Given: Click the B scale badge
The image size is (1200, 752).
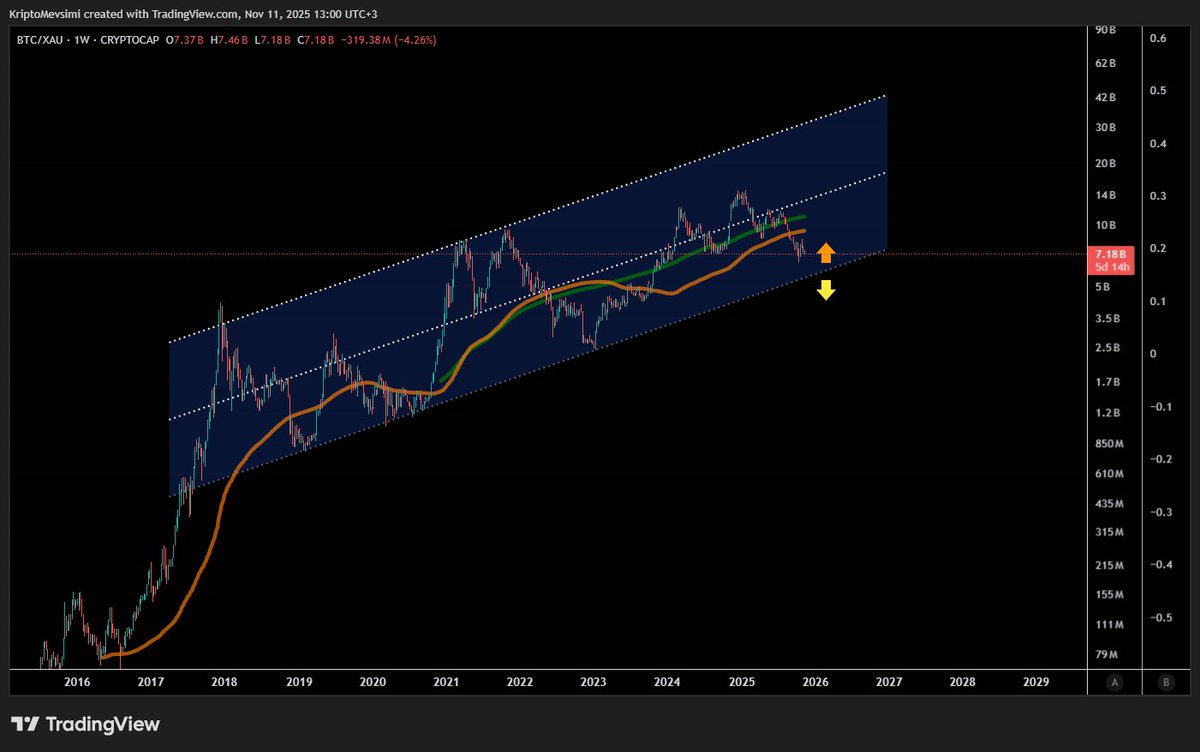Looking at the screenshot, I should point(1166,682).
